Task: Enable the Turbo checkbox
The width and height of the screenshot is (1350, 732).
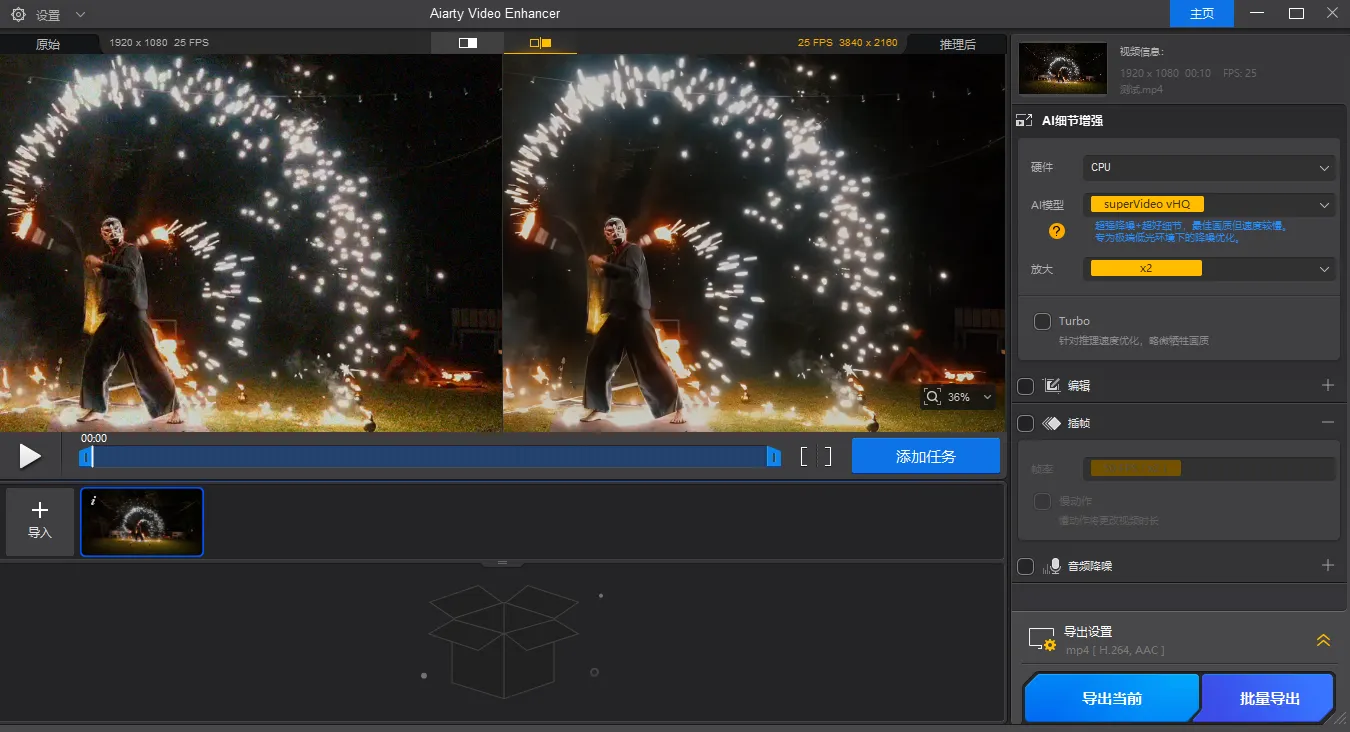Action: (1042, 321)
